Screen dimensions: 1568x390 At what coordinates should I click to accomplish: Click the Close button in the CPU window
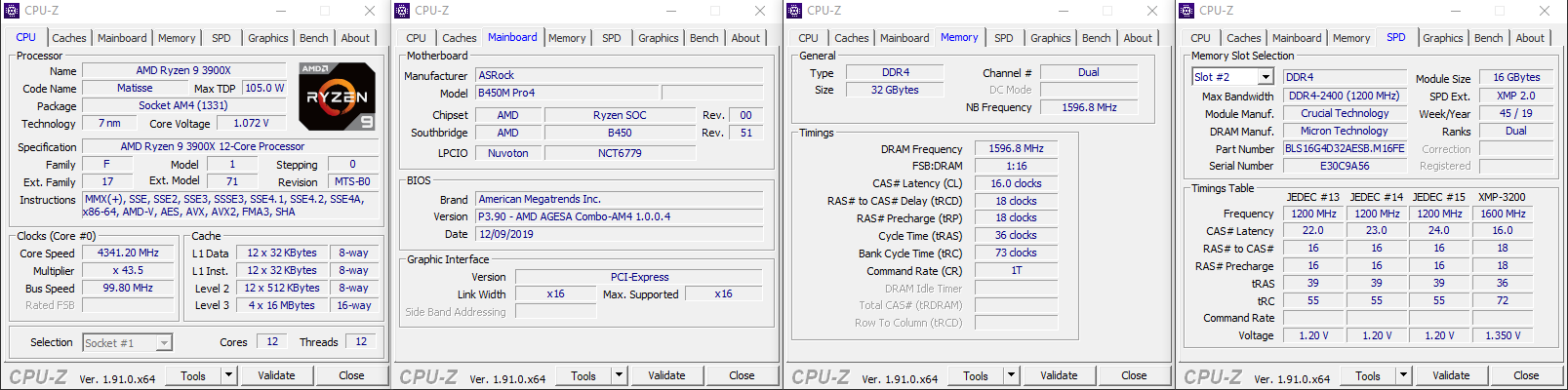[351, 375]
